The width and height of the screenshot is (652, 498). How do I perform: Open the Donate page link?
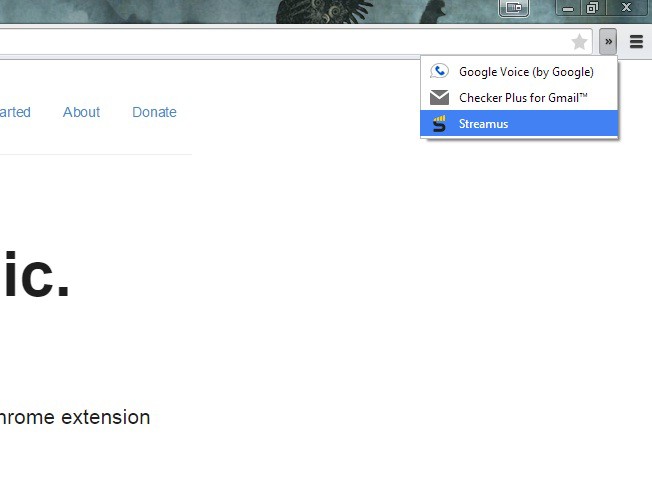154,112
